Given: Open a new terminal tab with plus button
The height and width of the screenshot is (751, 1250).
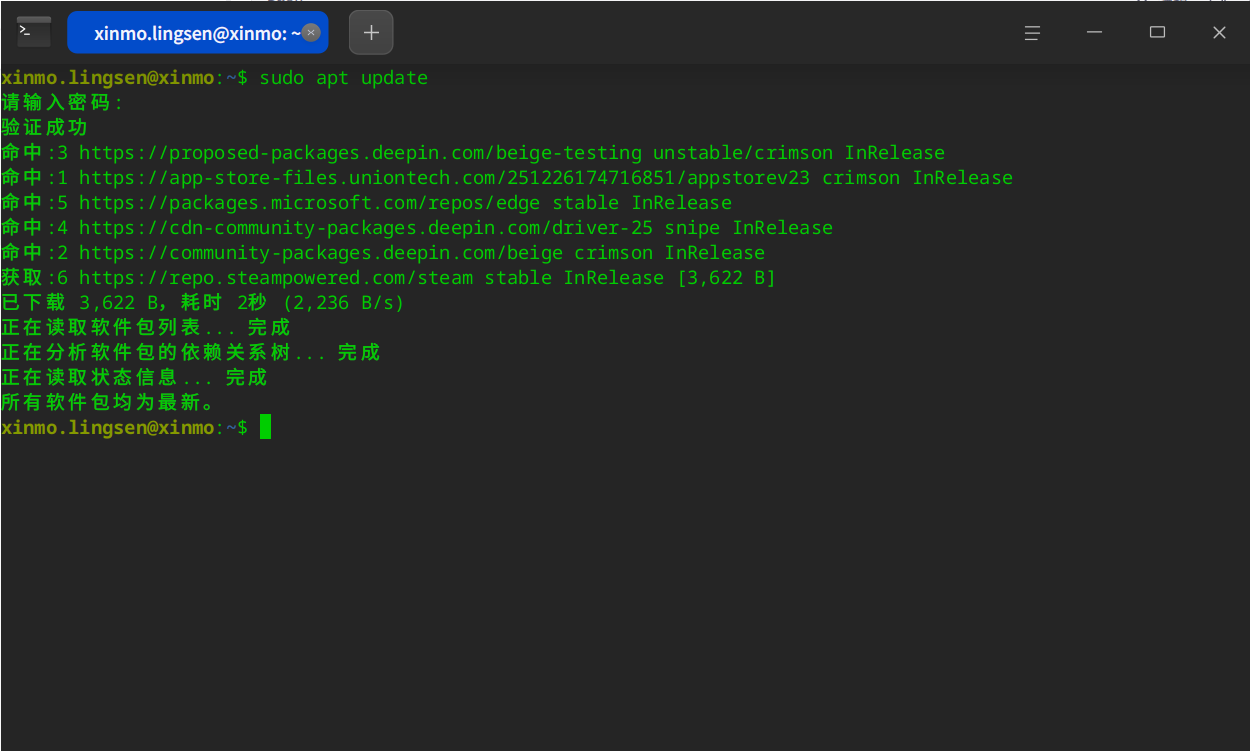Looking at the screenshot, I should pyautogui.click(x=371, y=32).
